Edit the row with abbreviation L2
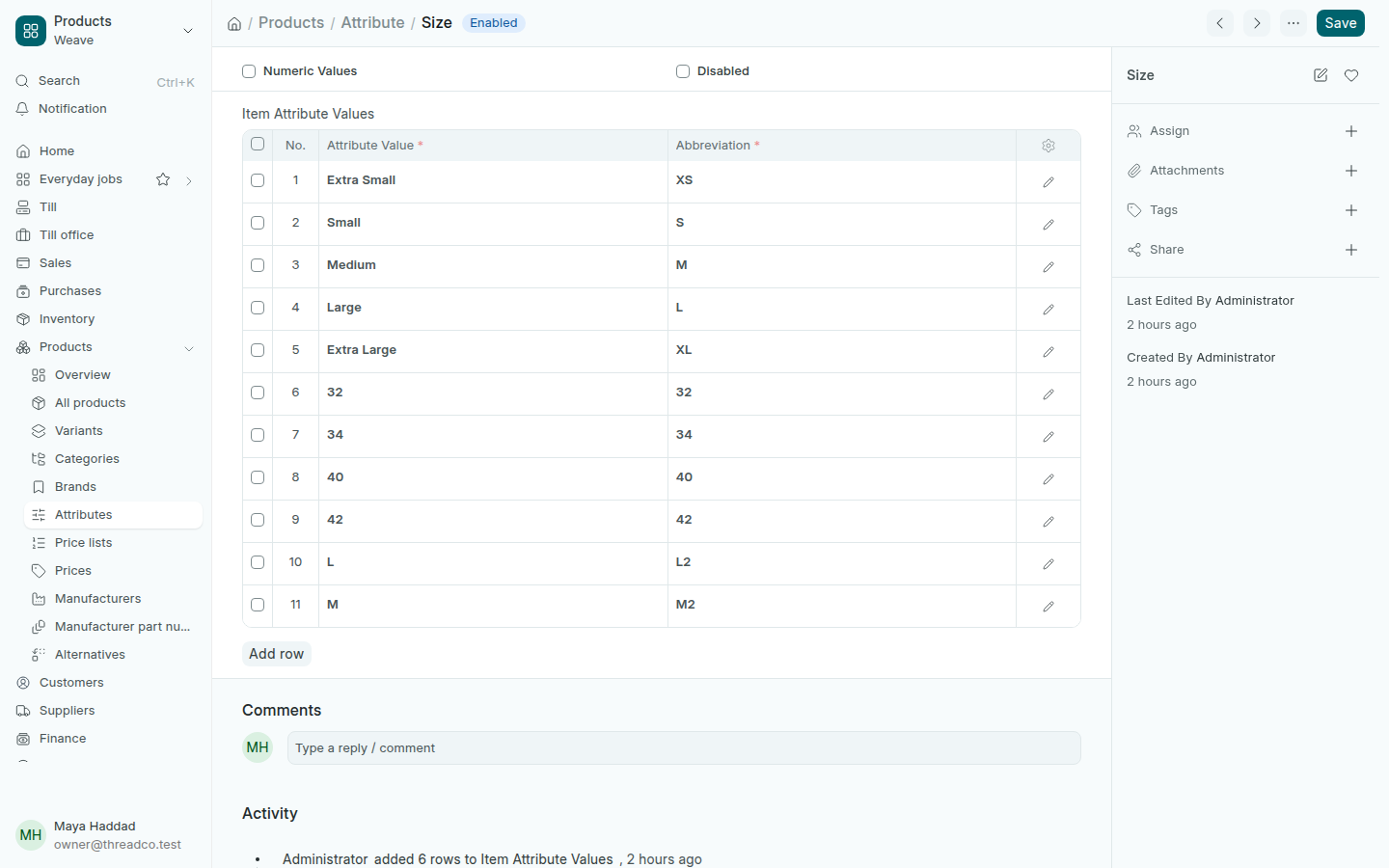Screen dimensions: 1389x868 click(x=1049, y=564)
